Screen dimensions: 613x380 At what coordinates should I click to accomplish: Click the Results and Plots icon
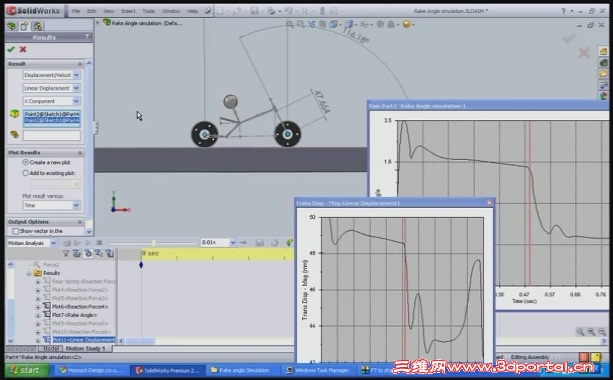tap(290, 243)
